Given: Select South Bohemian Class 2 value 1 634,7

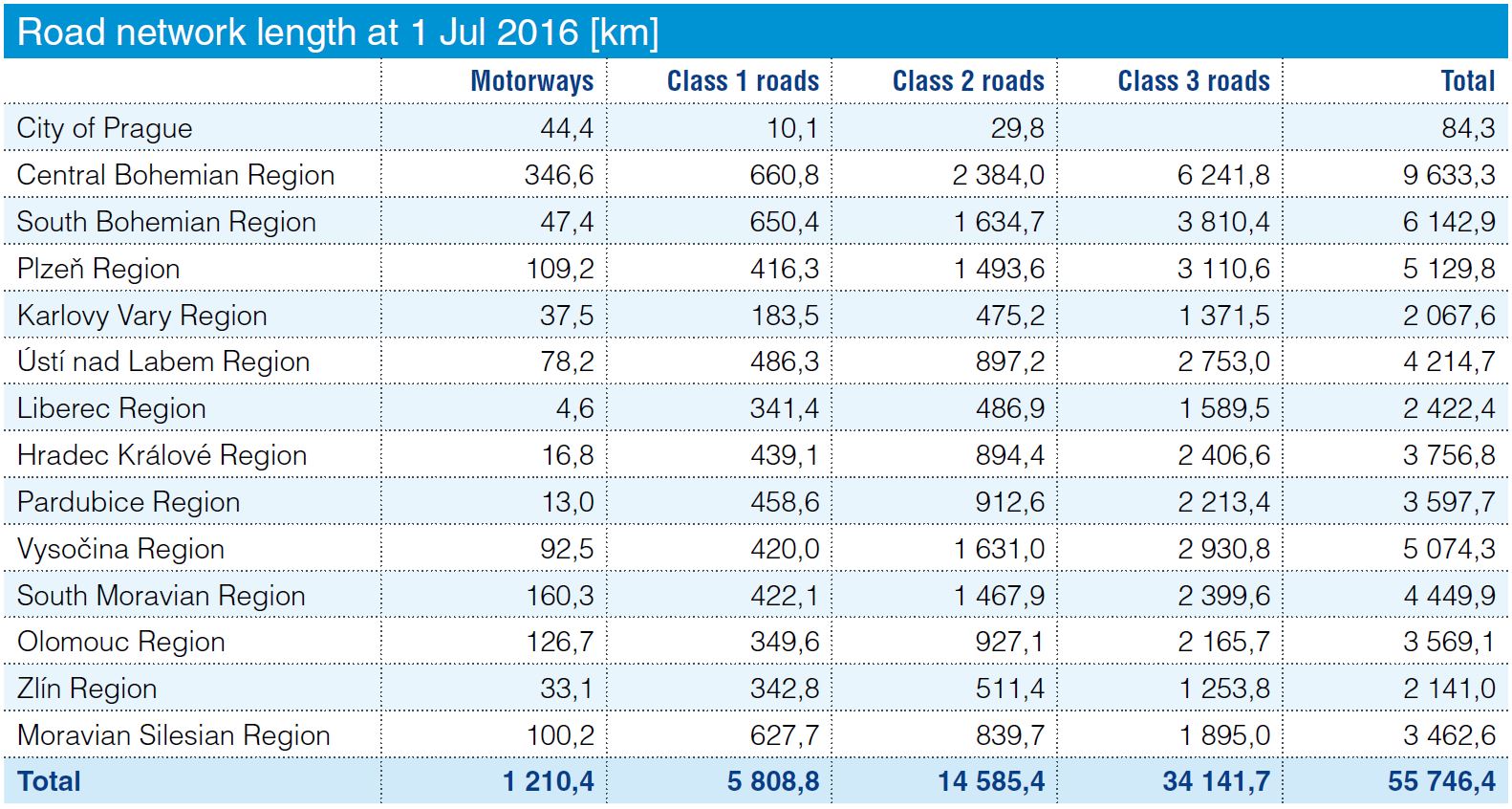Looking at the screenshot, I should (999, 222).
